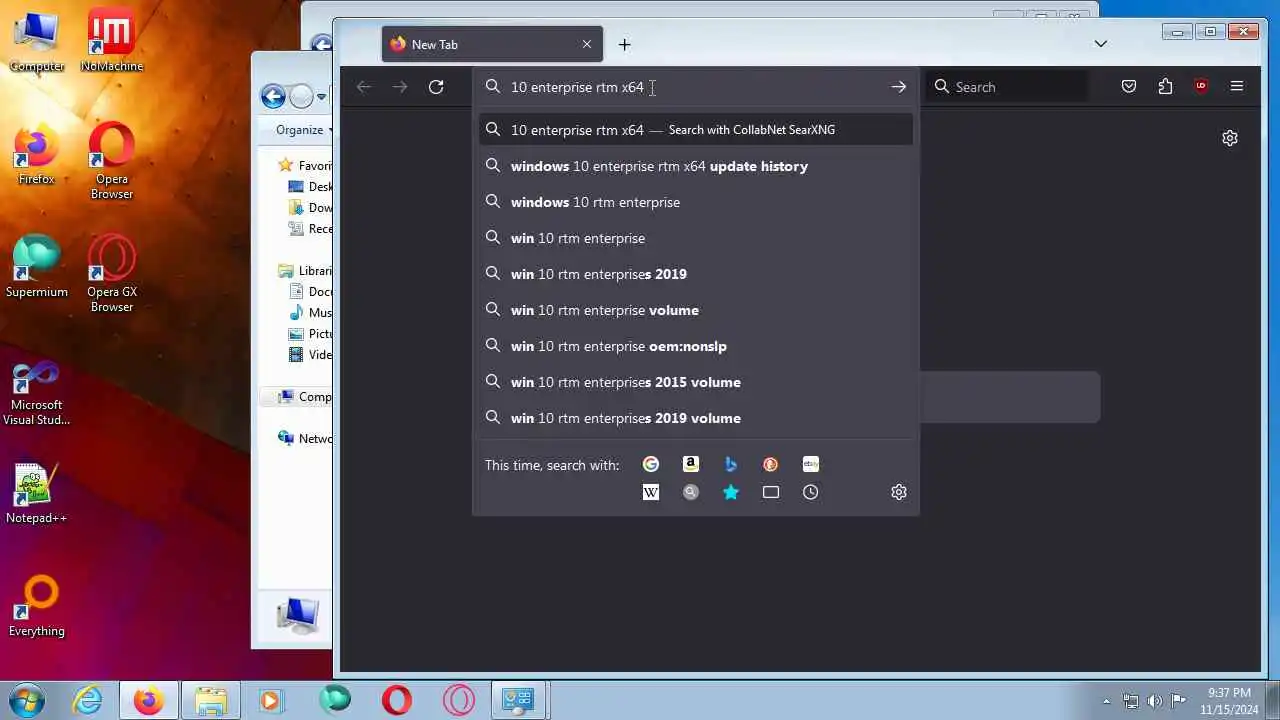
Task: Open Supermium desktop shortcut
Action: [37, 268]
